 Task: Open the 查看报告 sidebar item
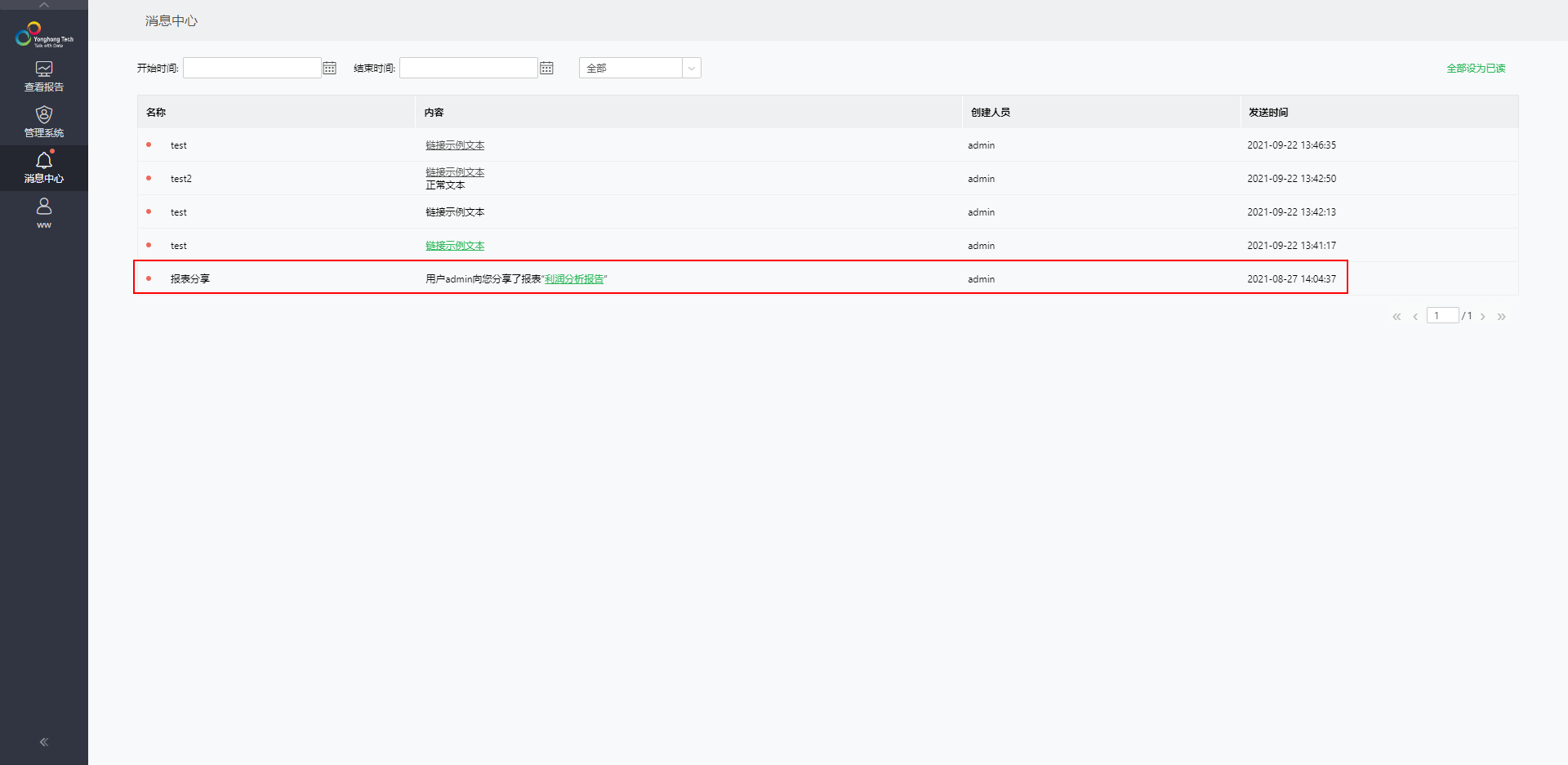44,75
